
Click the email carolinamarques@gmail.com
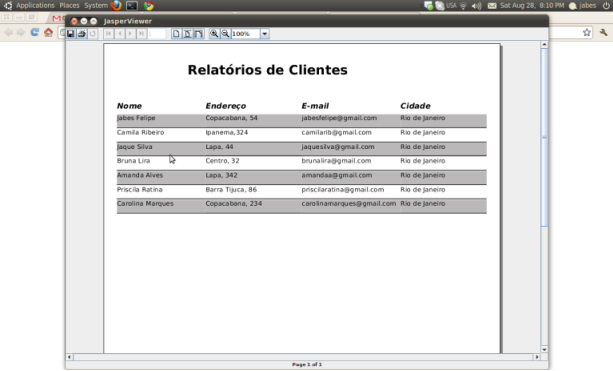pyautogui.click(x=349, y=204)
